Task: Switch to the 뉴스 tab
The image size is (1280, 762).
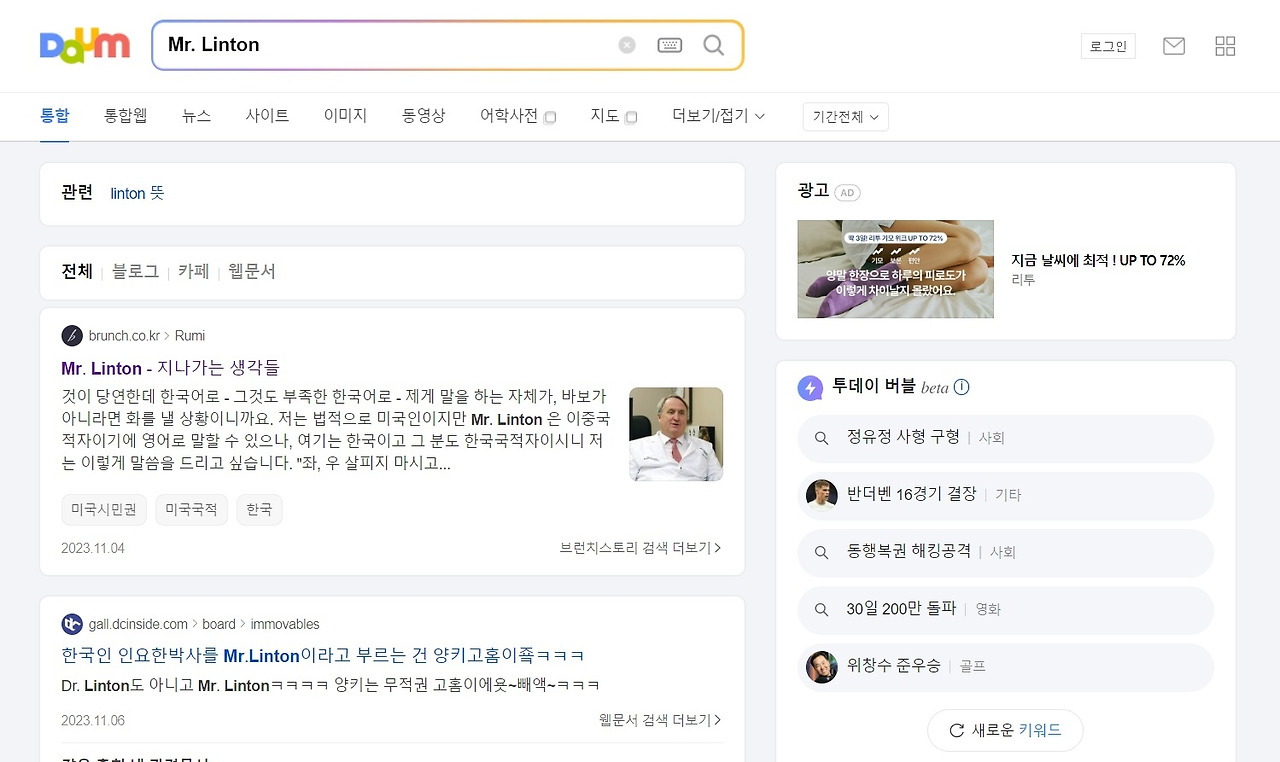Action: 196,116
